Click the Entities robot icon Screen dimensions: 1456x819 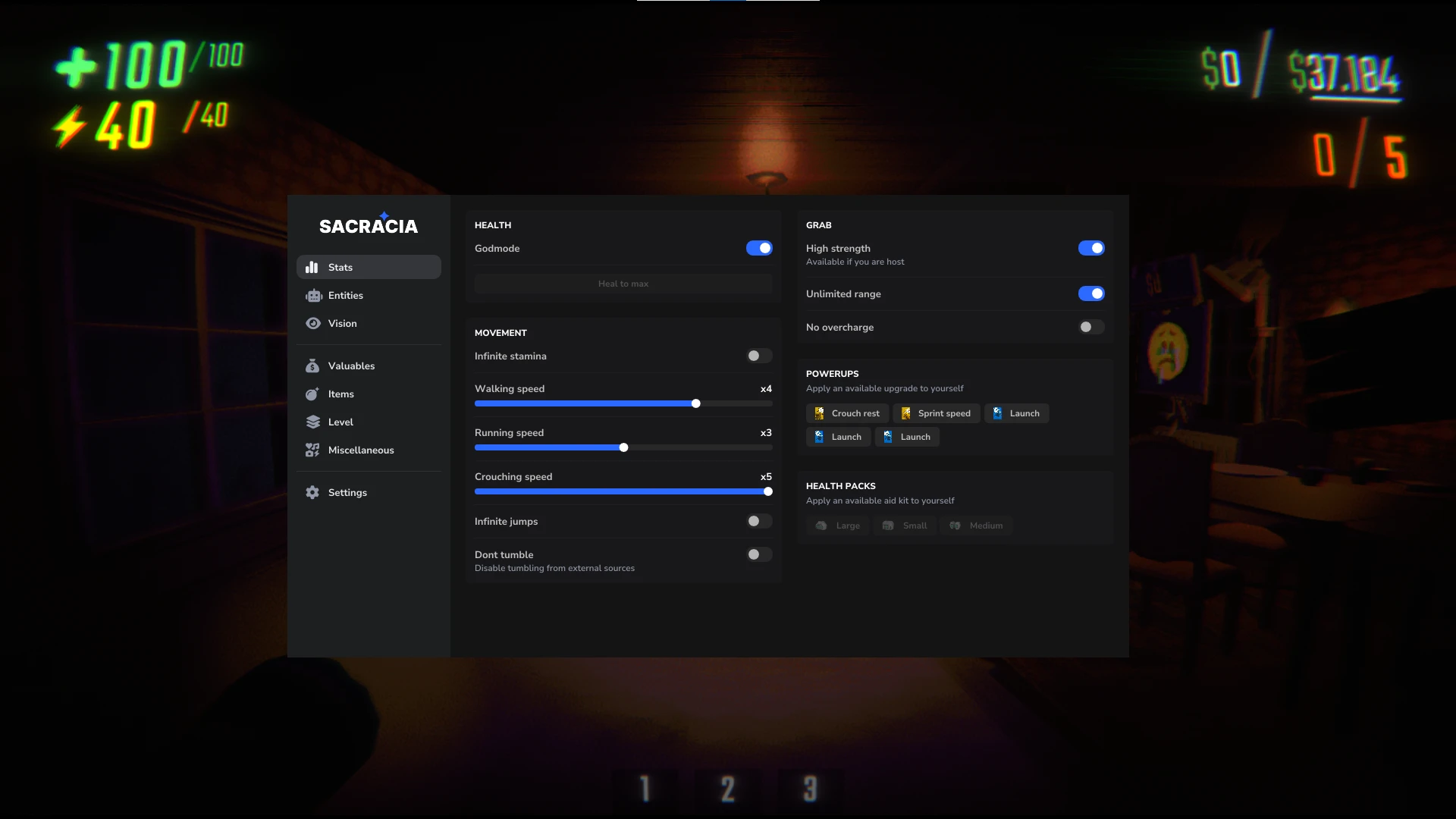pyautogui.click(x=313, y=295)
